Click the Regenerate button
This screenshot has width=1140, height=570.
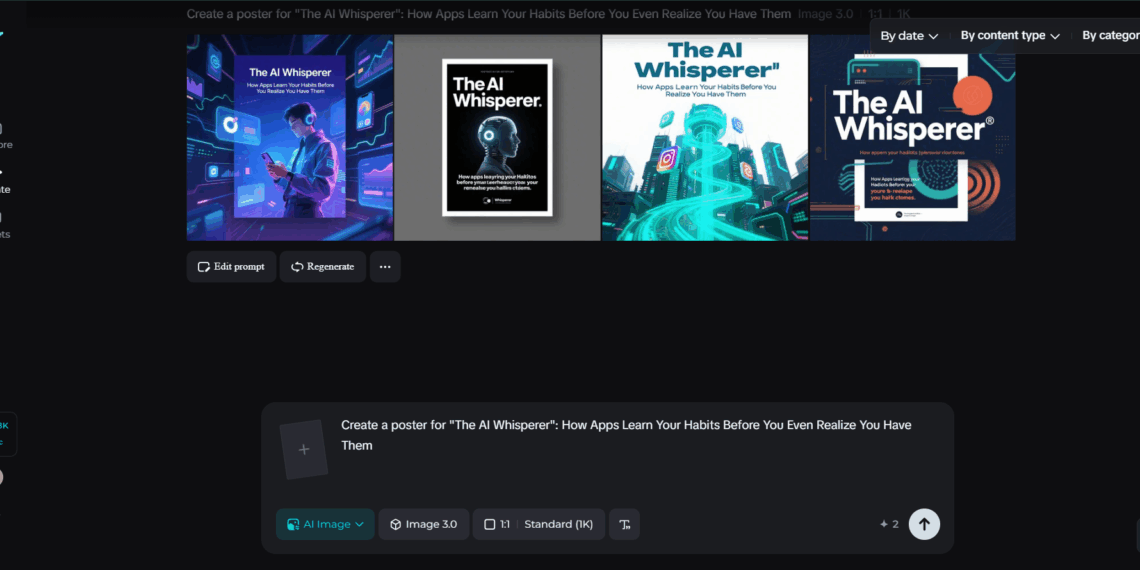click(323, 267)
